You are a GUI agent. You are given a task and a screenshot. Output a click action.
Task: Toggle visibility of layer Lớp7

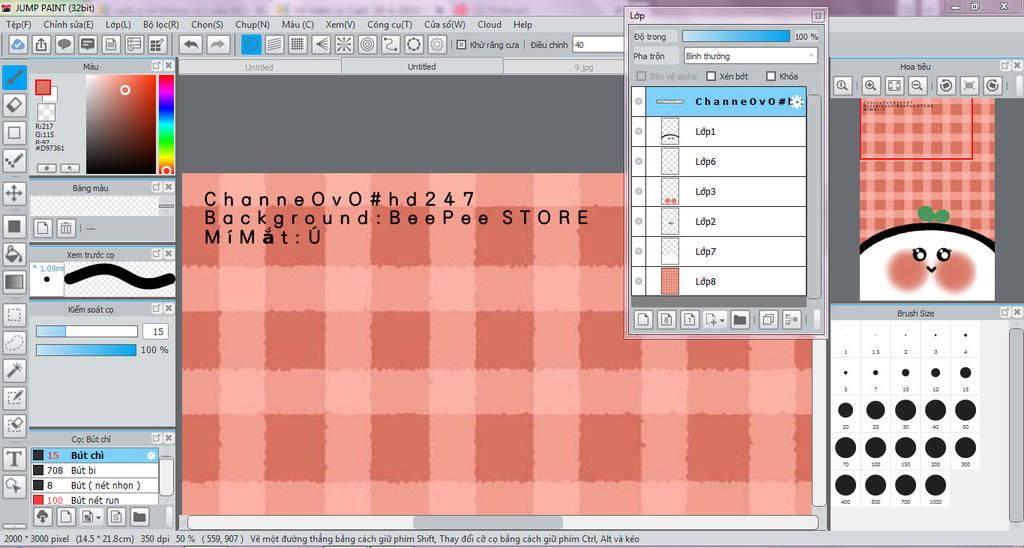pos(639,251)
